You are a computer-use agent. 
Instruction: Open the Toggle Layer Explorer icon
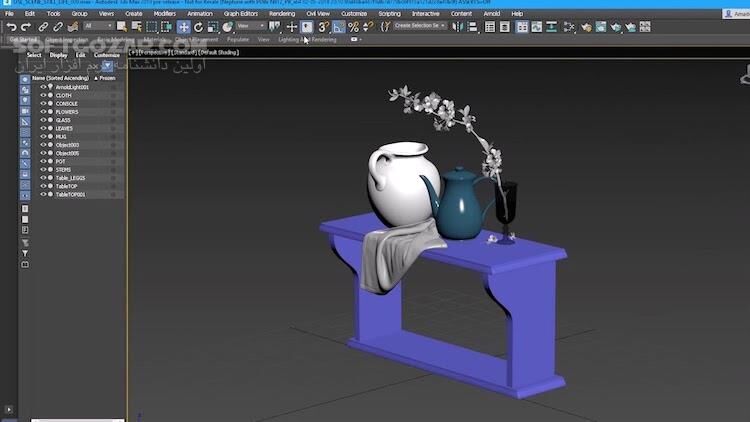tap(505, 27)
